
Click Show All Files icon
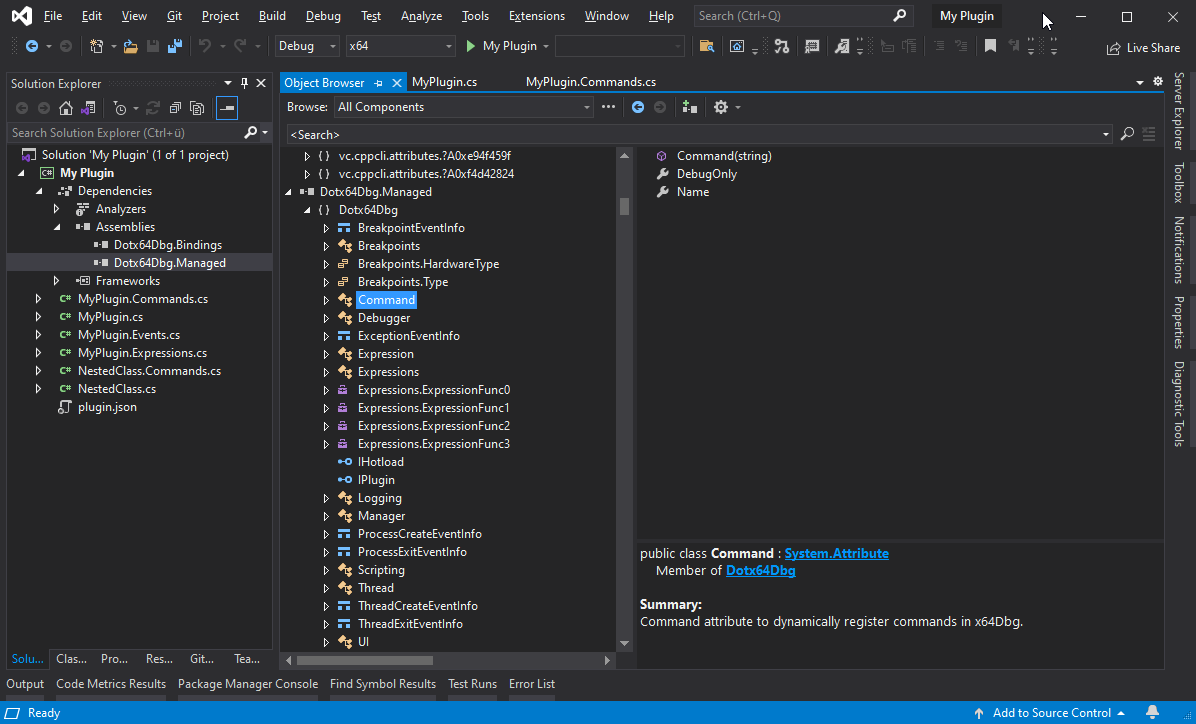coord(198,108)
